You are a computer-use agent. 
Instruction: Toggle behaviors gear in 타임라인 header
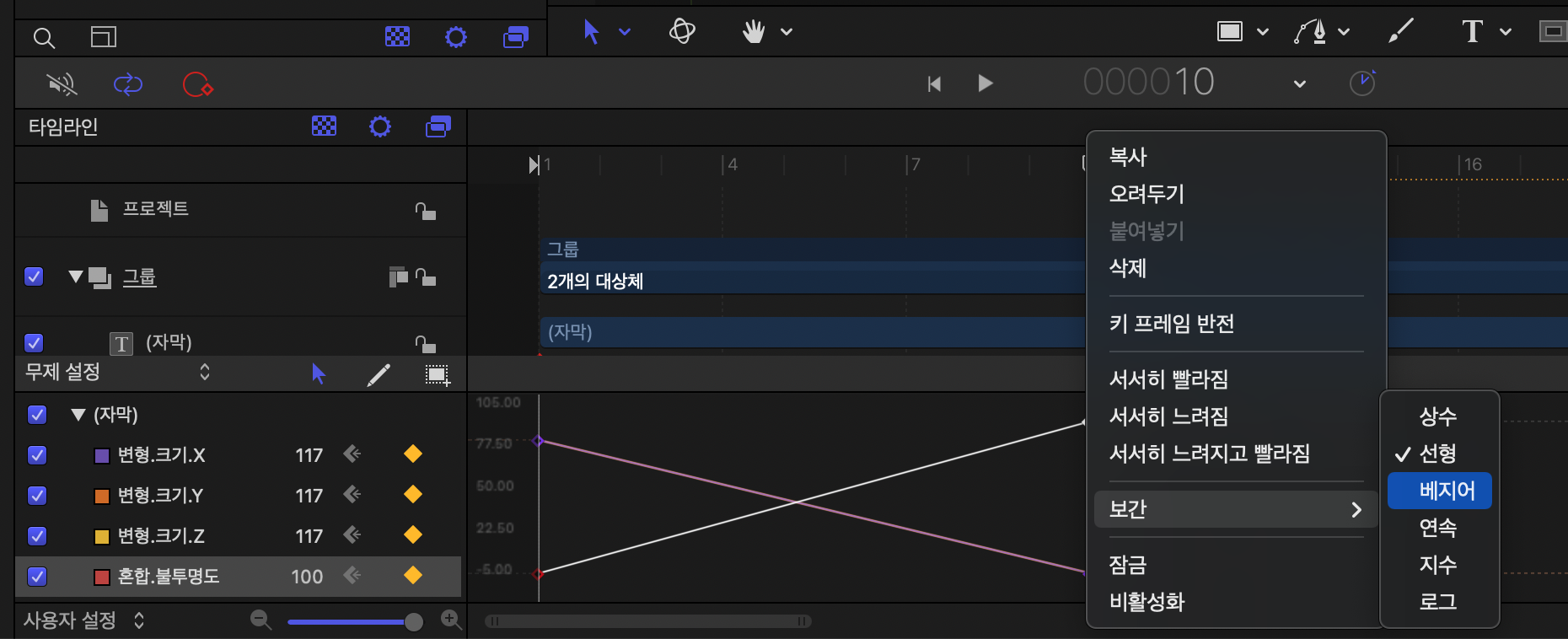pyautogui.click(x=380, y=126)
